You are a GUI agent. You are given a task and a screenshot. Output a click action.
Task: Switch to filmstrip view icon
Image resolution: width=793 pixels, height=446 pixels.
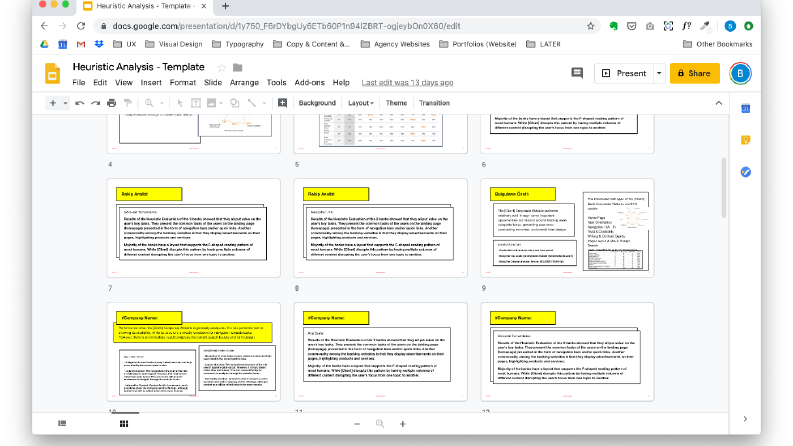62,424
